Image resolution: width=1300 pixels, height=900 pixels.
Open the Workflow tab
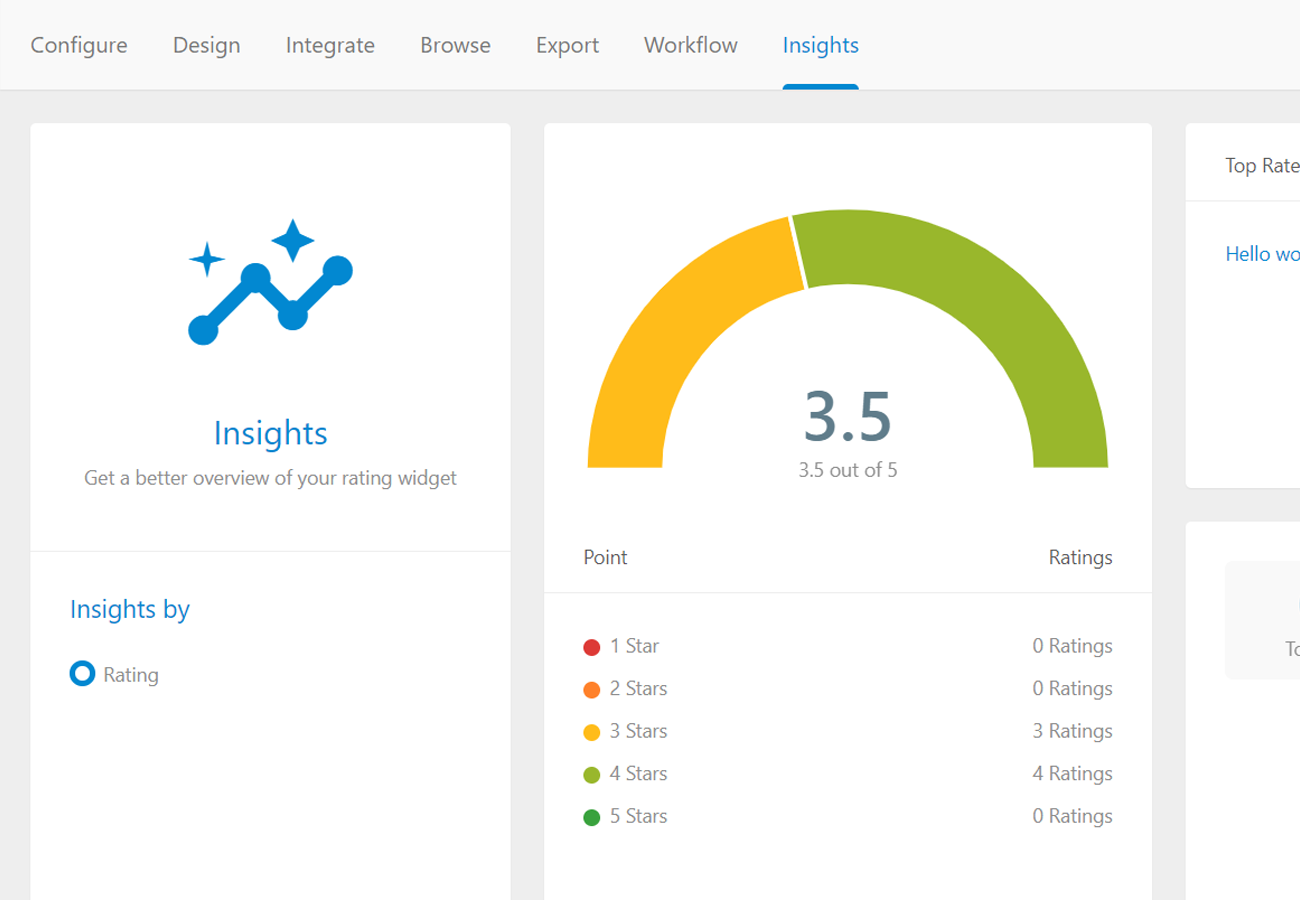[691, 45]
